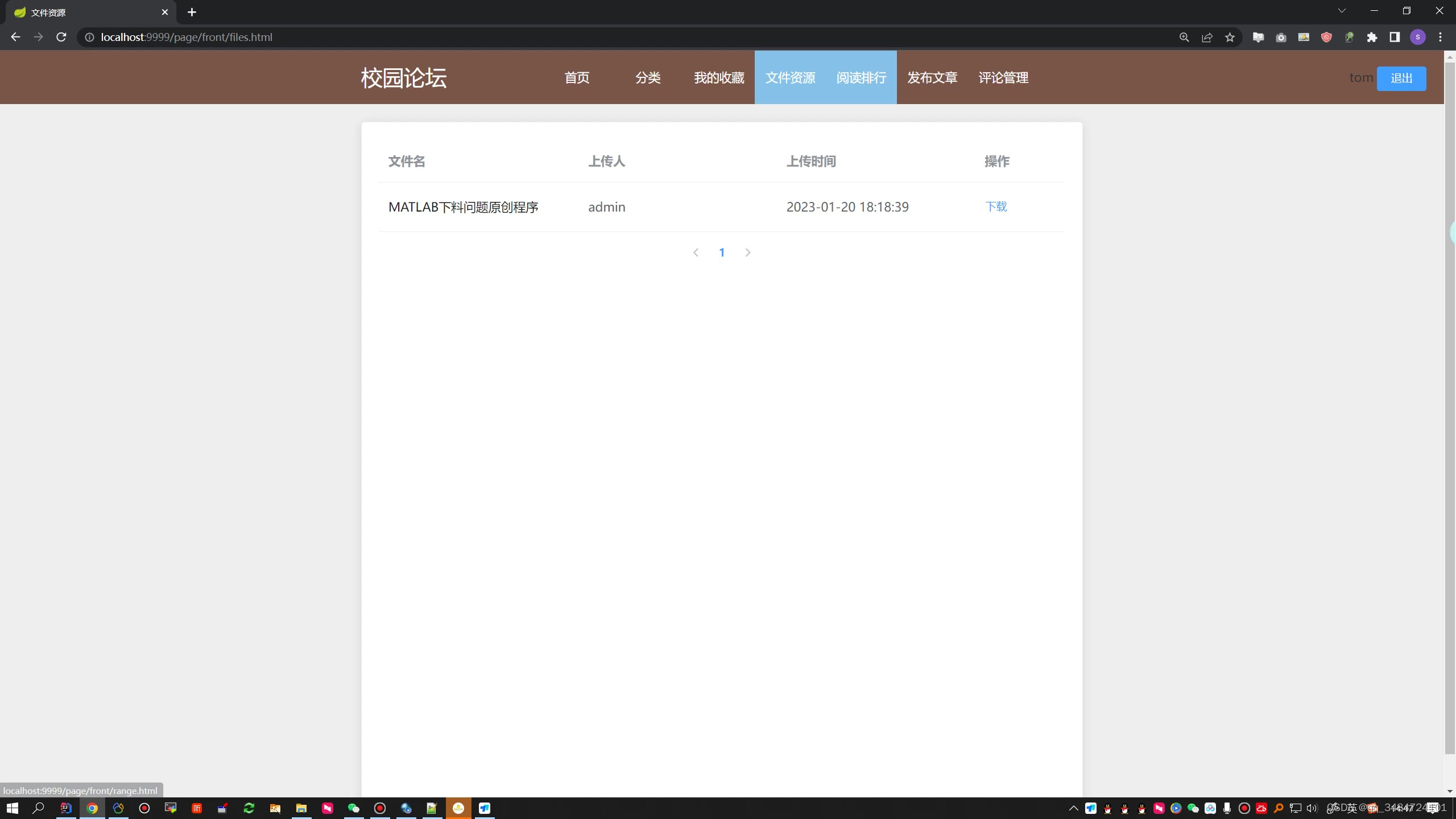Open the purple S profile avatar
This screenshot has height=819, width=1456.
point(1418,37)
